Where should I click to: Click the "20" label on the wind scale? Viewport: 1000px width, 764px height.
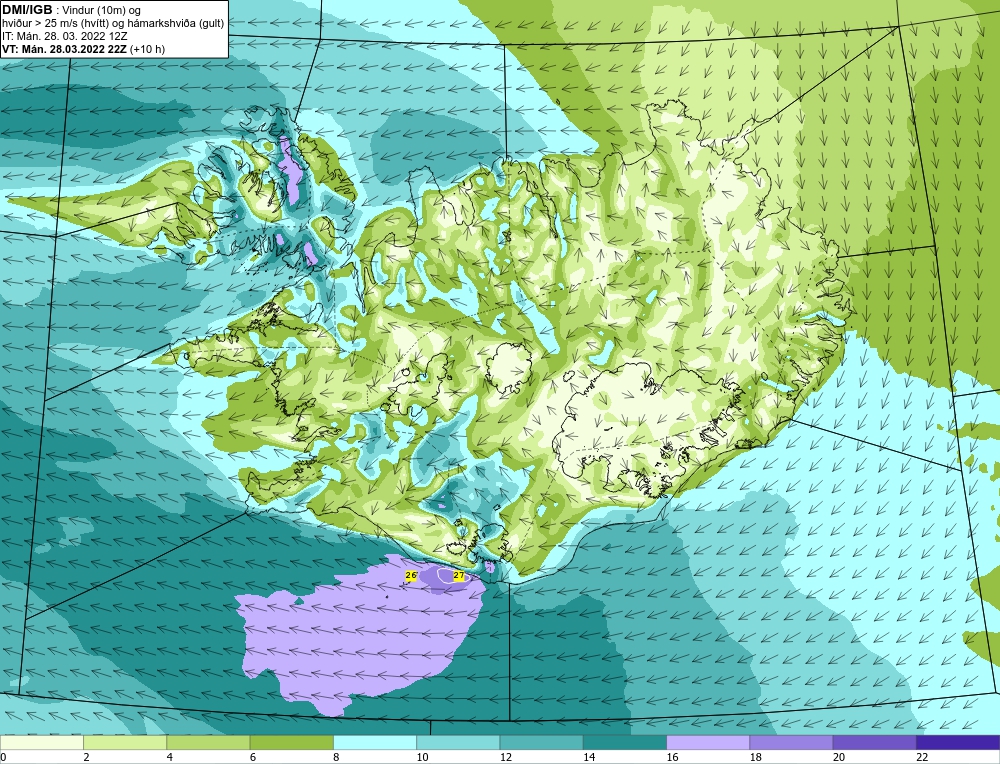click(838, 757)
